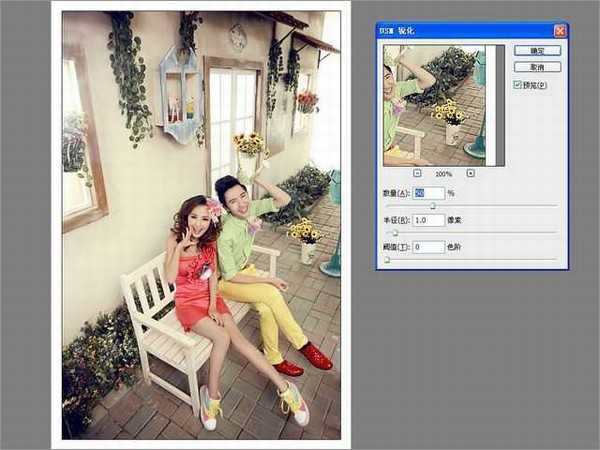Click the 半径(R) label
Viewport: 600px width, 450px height.
(x=396, y=220)
